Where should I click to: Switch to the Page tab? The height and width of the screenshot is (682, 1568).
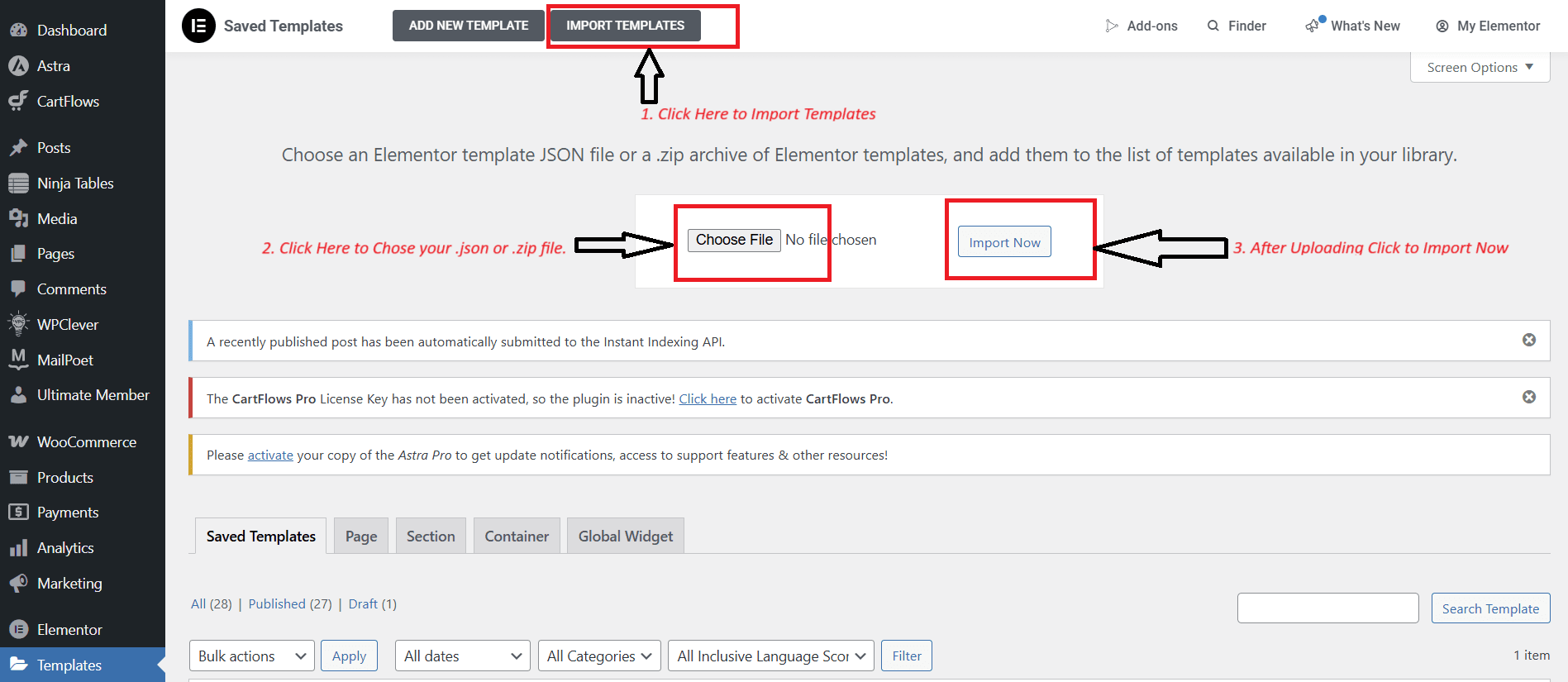point(361,536)
